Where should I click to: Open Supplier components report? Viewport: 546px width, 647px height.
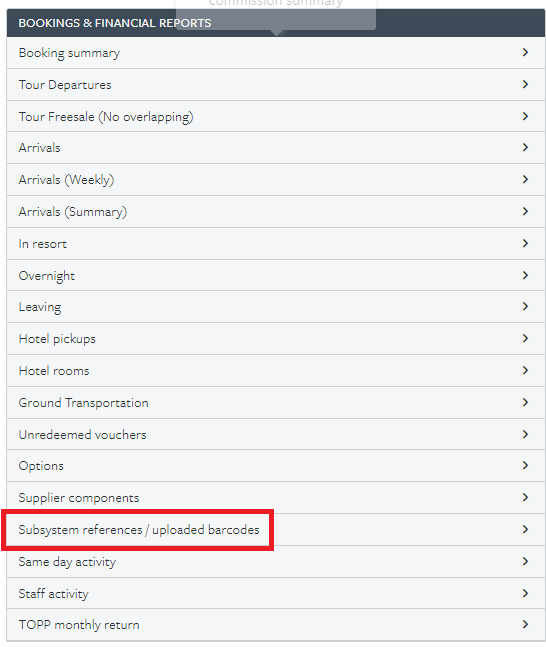276,497
